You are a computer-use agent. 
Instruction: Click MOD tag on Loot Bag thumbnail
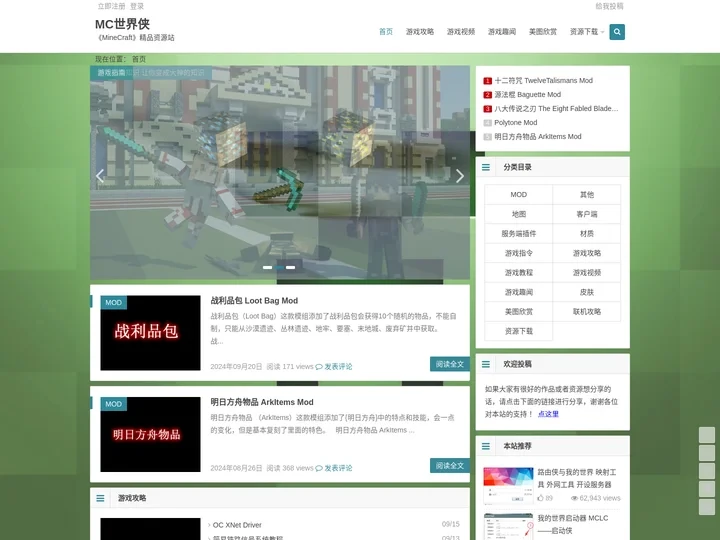tap(113, 303)
